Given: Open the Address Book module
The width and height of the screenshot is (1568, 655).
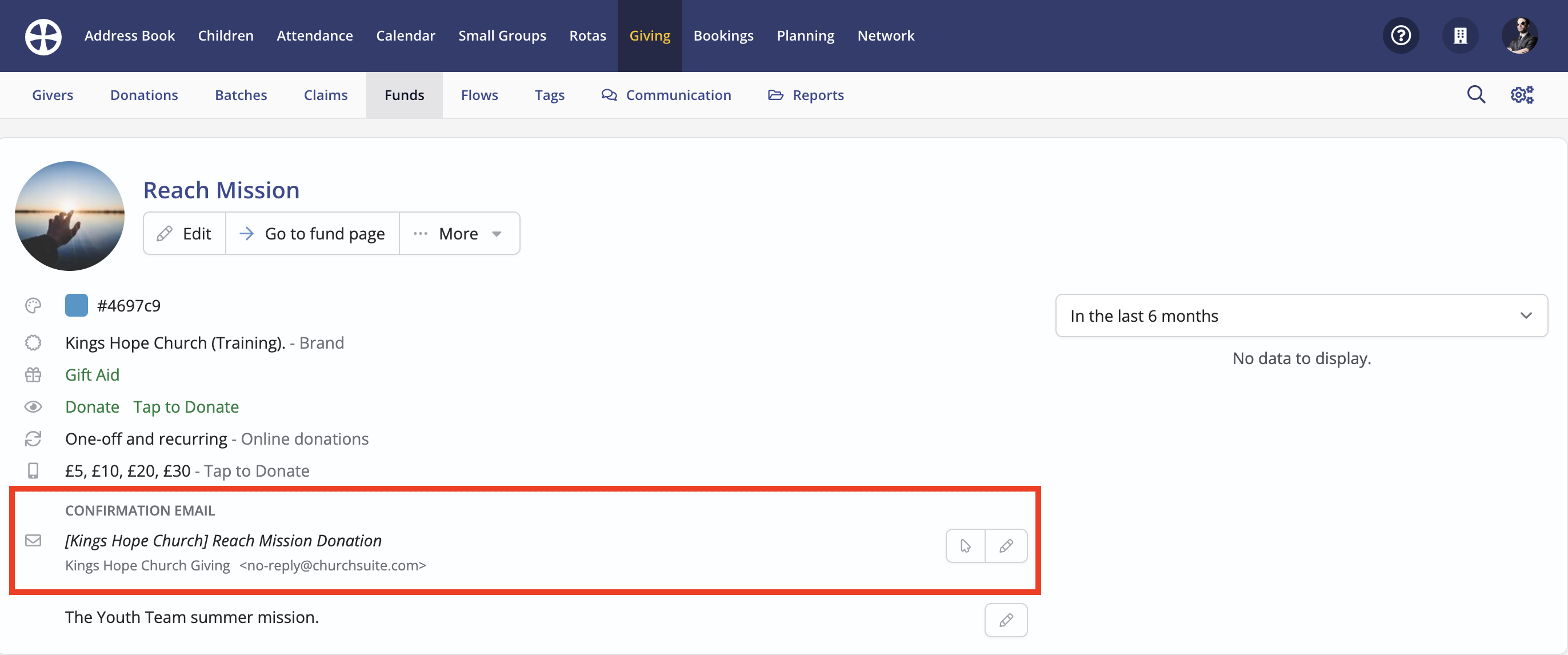Looking at the screenshot, I should [x=129, y=36].
